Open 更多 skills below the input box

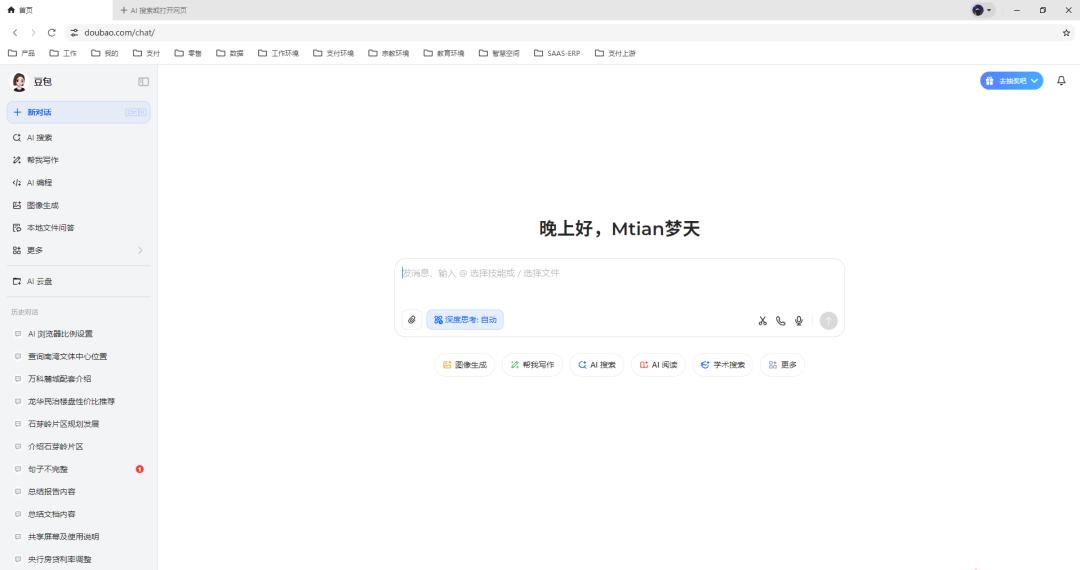(782, 365)
